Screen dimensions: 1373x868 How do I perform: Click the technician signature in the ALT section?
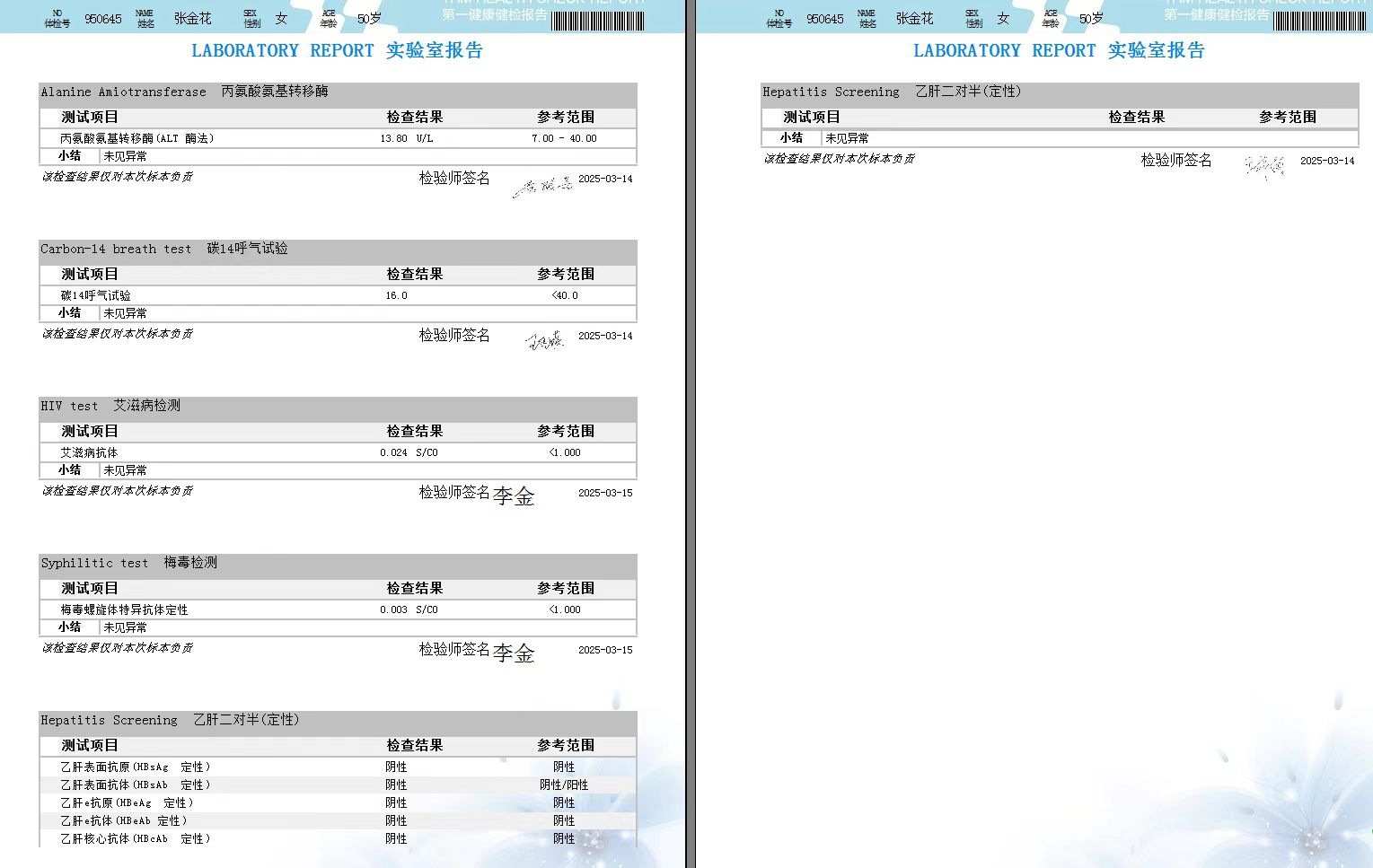(542, 187)
